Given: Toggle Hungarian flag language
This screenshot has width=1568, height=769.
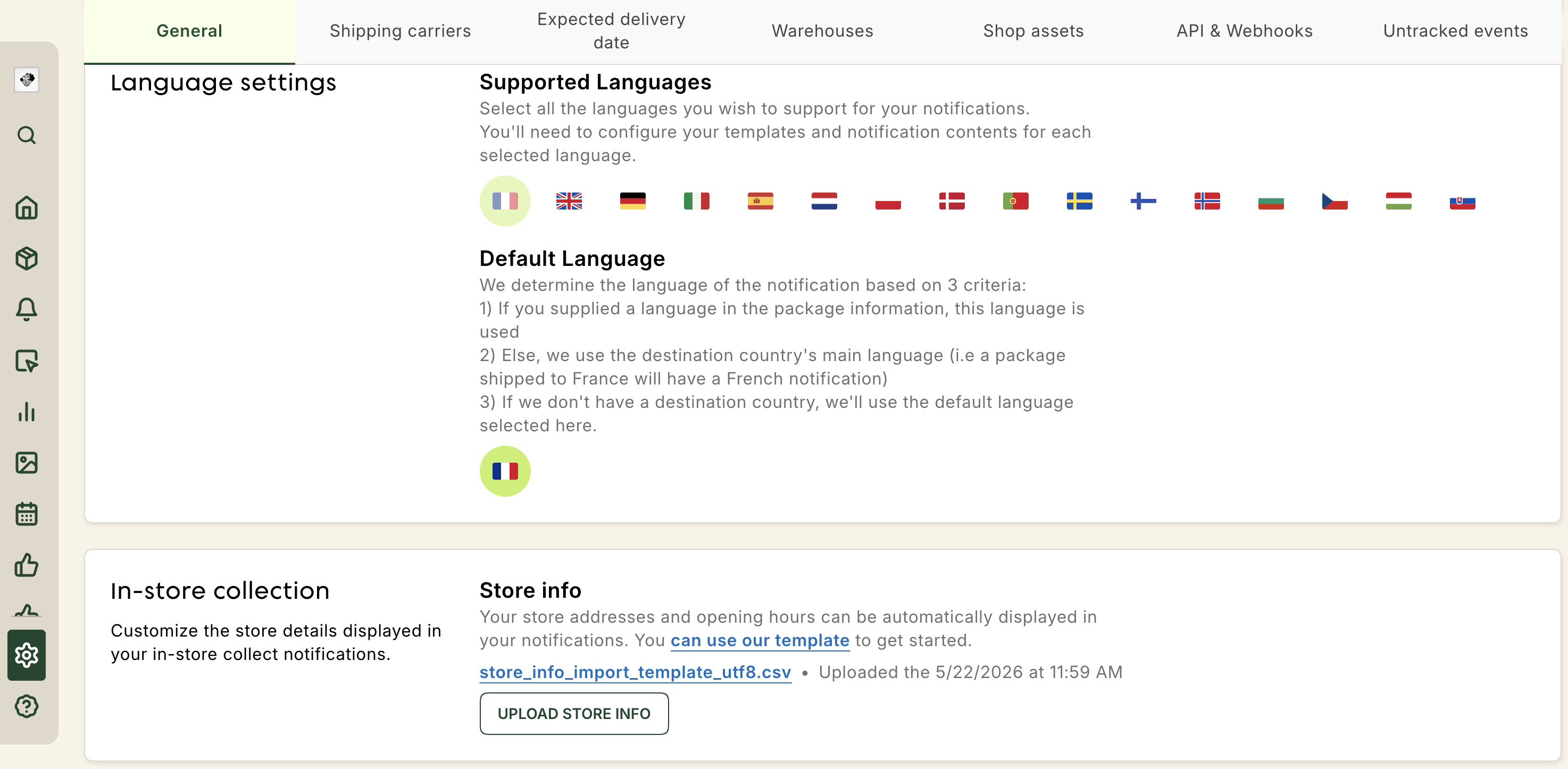Looking at the screenshot, I should click(1399, 201).
